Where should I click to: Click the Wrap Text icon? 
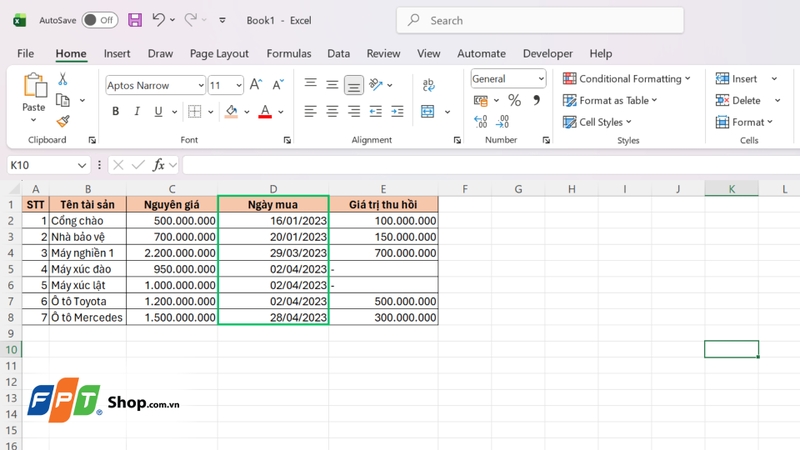coord(429,85)
